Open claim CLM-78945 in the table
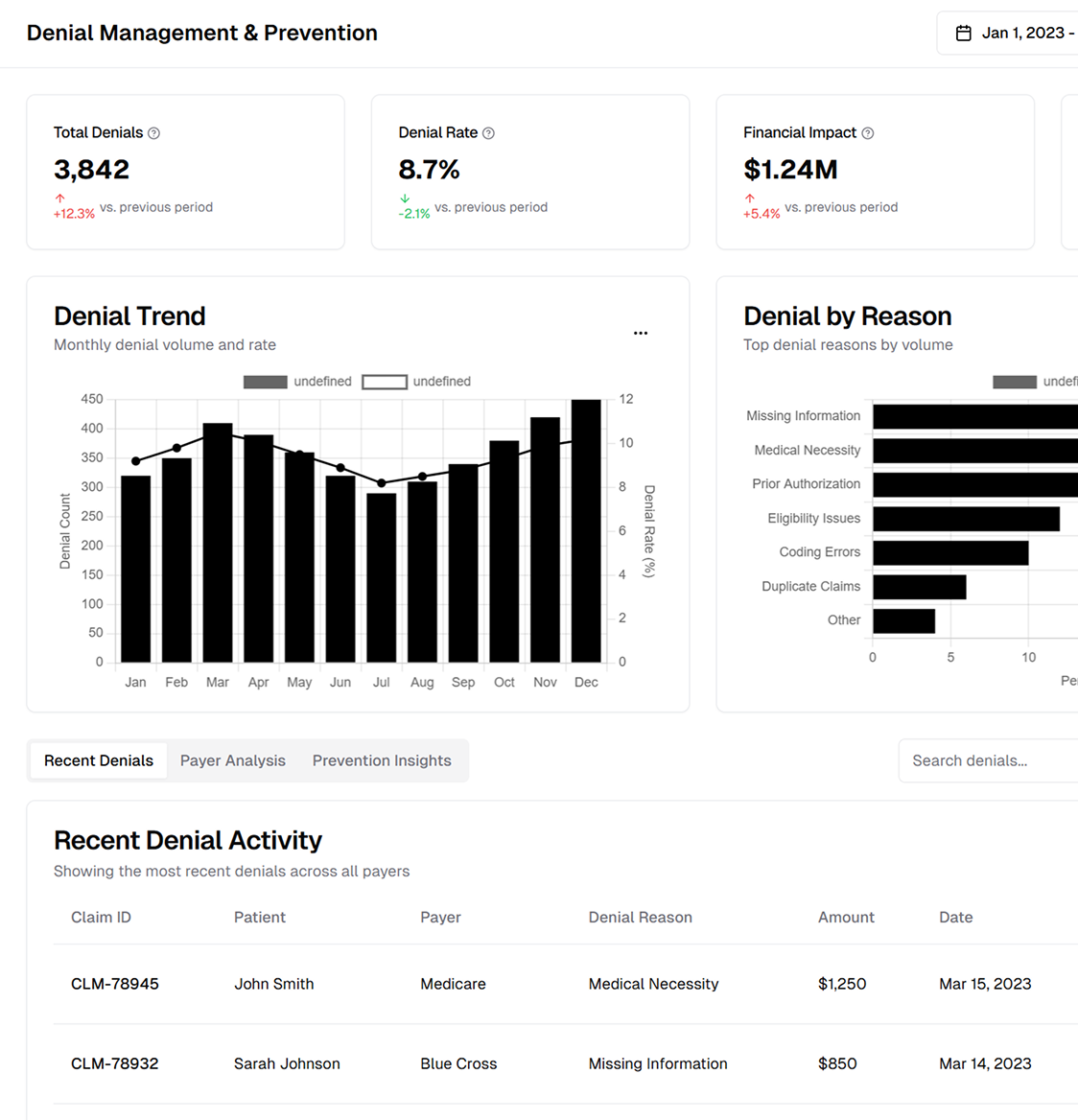 [115, 984]
